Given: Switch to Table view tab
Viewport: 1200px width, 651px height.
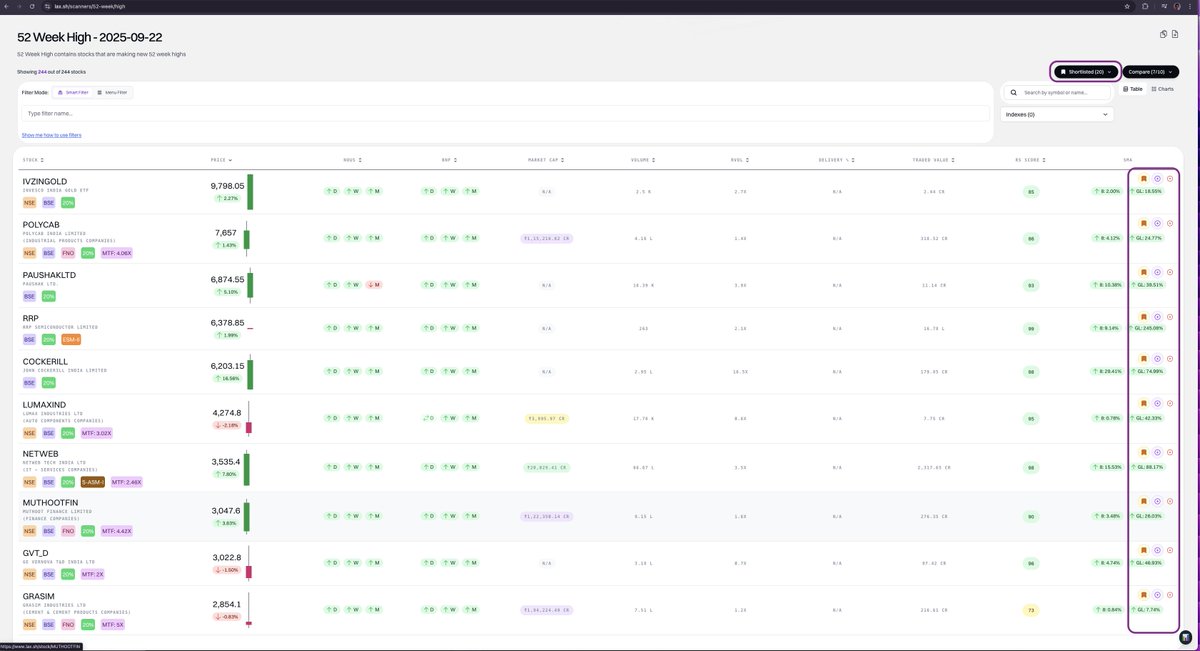Looking at the screenshot, I should tap(1133, 89).
